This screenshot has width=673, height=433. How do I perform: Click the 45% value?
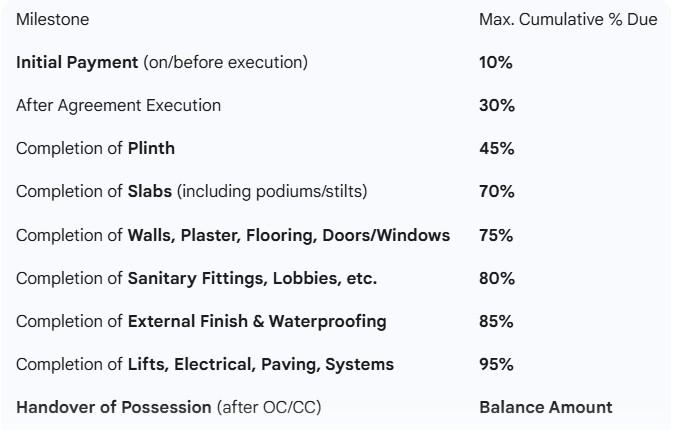point(496,149)
